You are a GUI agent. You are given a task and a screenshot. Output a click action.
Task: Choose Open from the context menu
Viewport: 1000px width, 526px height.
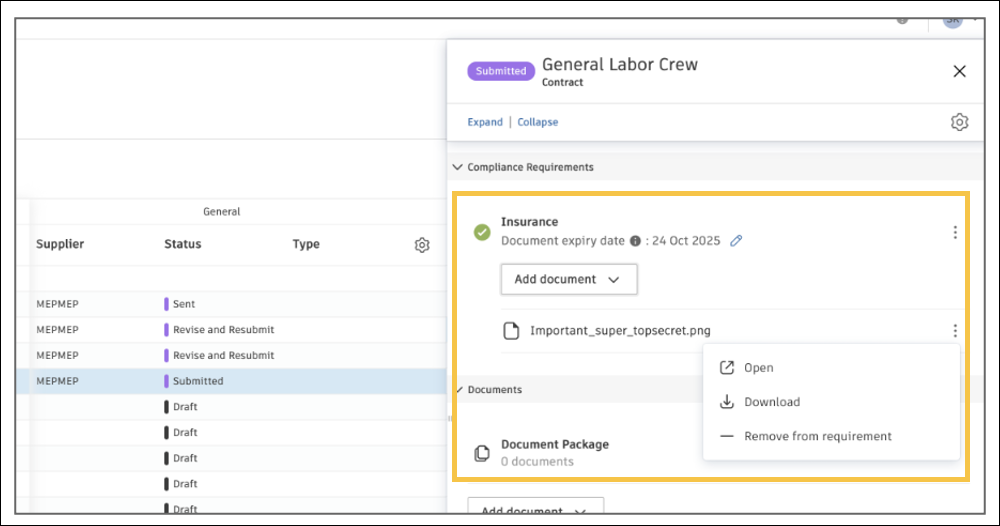(758, 368)
